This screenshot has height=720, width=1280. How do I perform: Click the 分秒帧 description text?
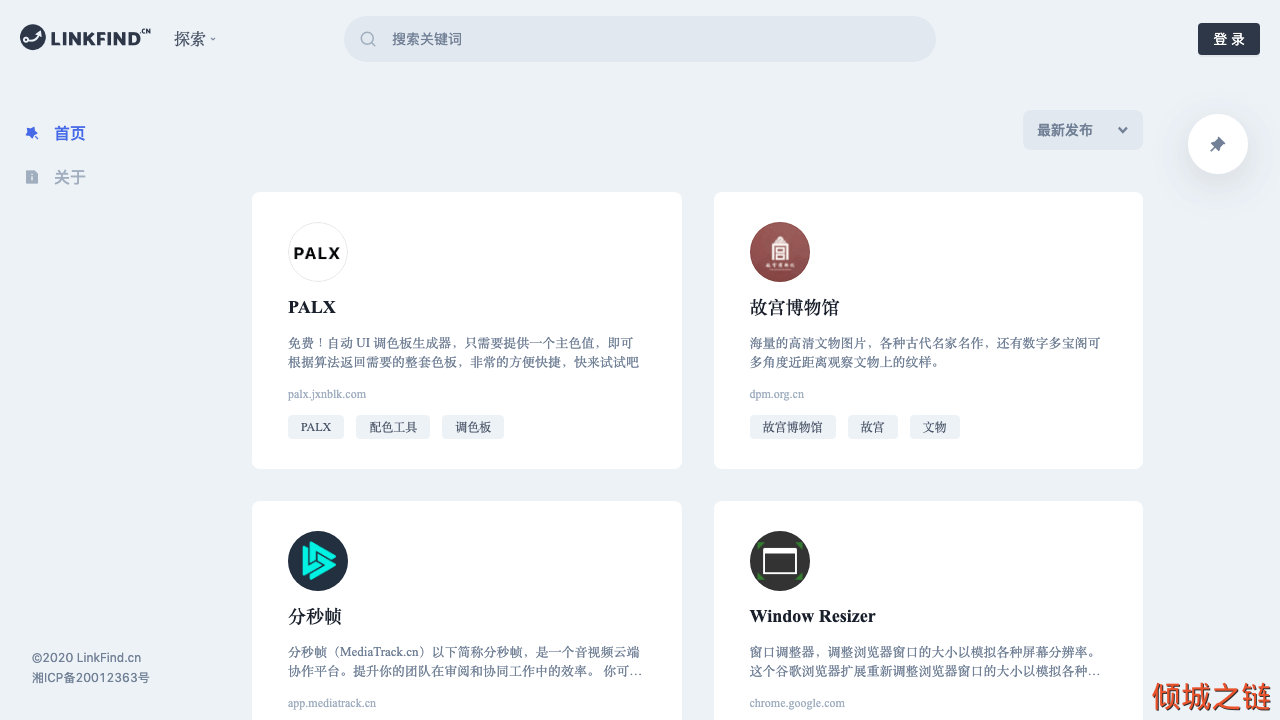point(466,661)
